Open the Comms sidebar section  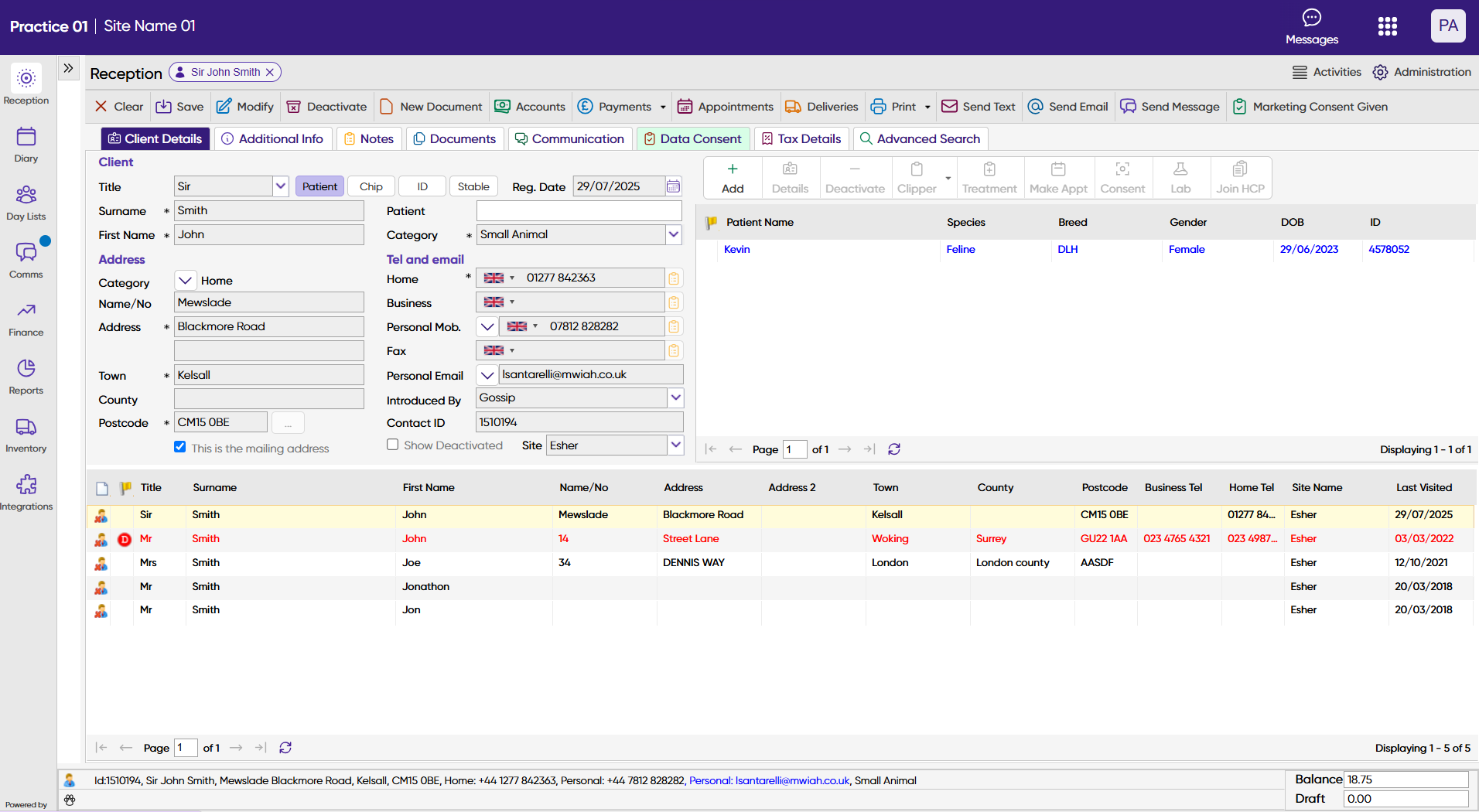click(26, 261)
